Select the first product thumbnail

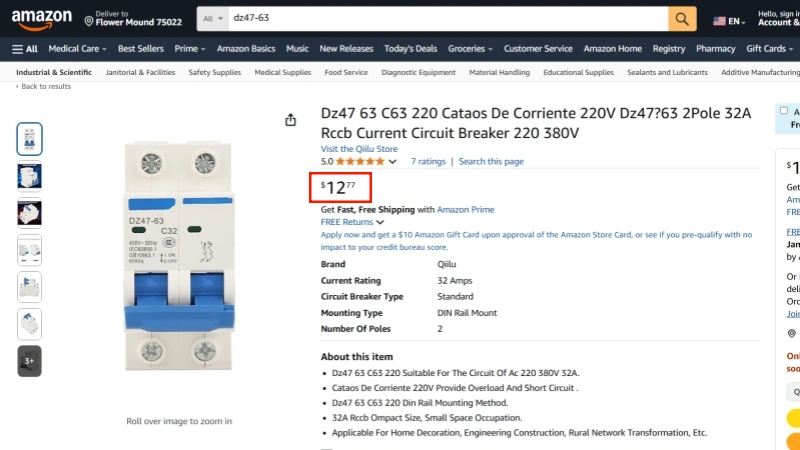[x=30, y=139]
